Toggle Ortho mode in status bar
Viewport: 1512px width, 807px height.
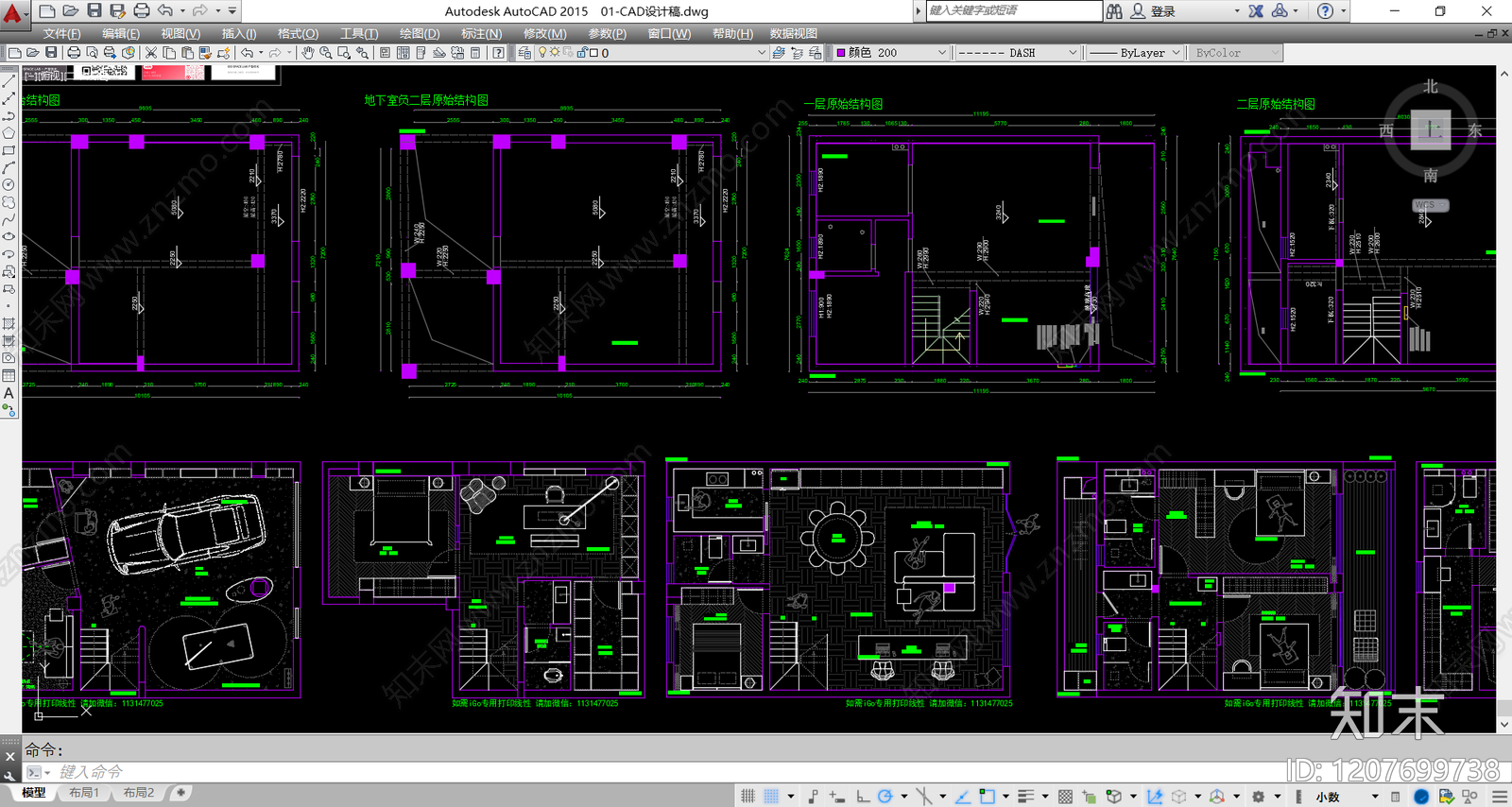[862, 797]
